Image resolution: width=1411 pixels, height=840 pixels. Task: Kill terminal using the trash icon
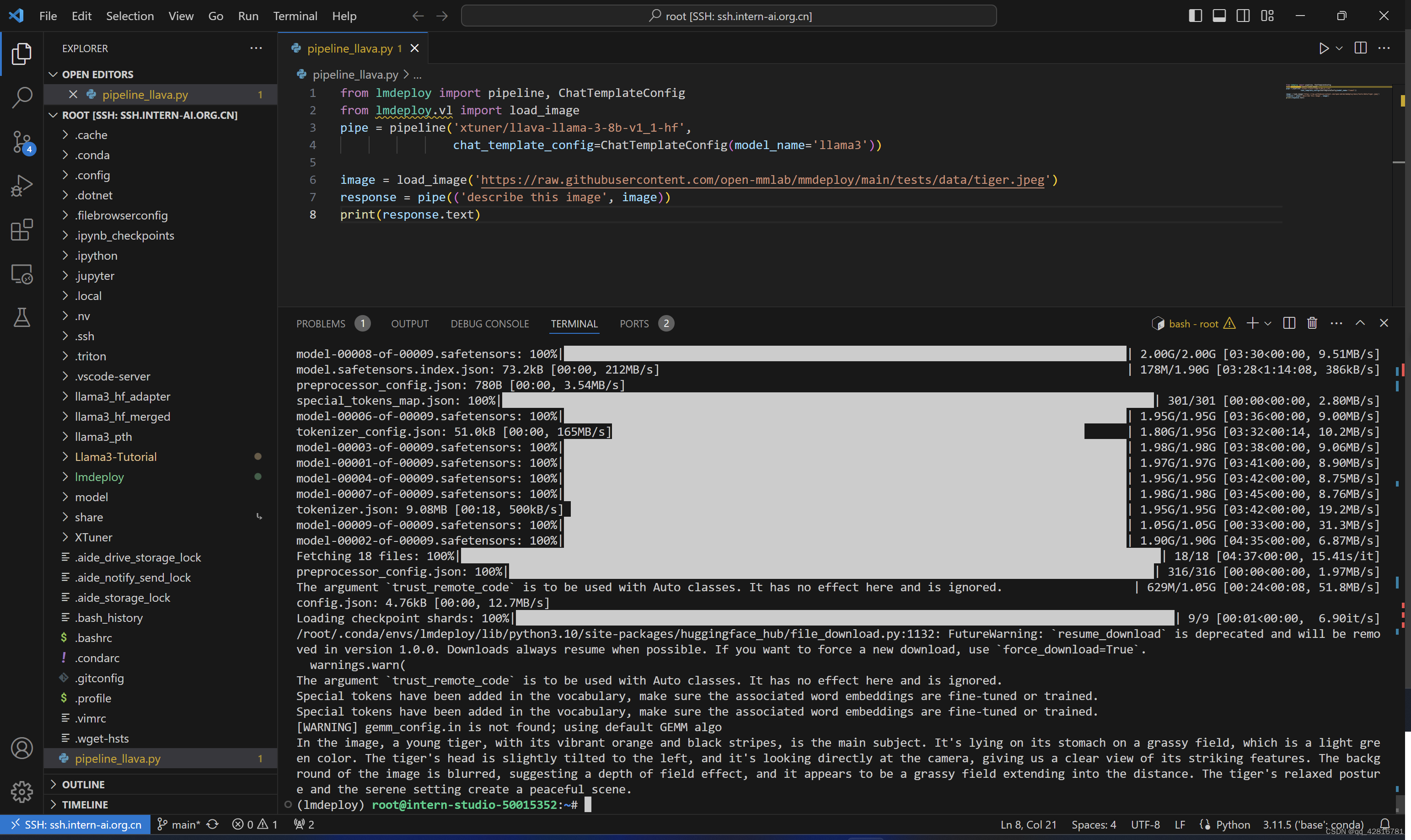1312,323
